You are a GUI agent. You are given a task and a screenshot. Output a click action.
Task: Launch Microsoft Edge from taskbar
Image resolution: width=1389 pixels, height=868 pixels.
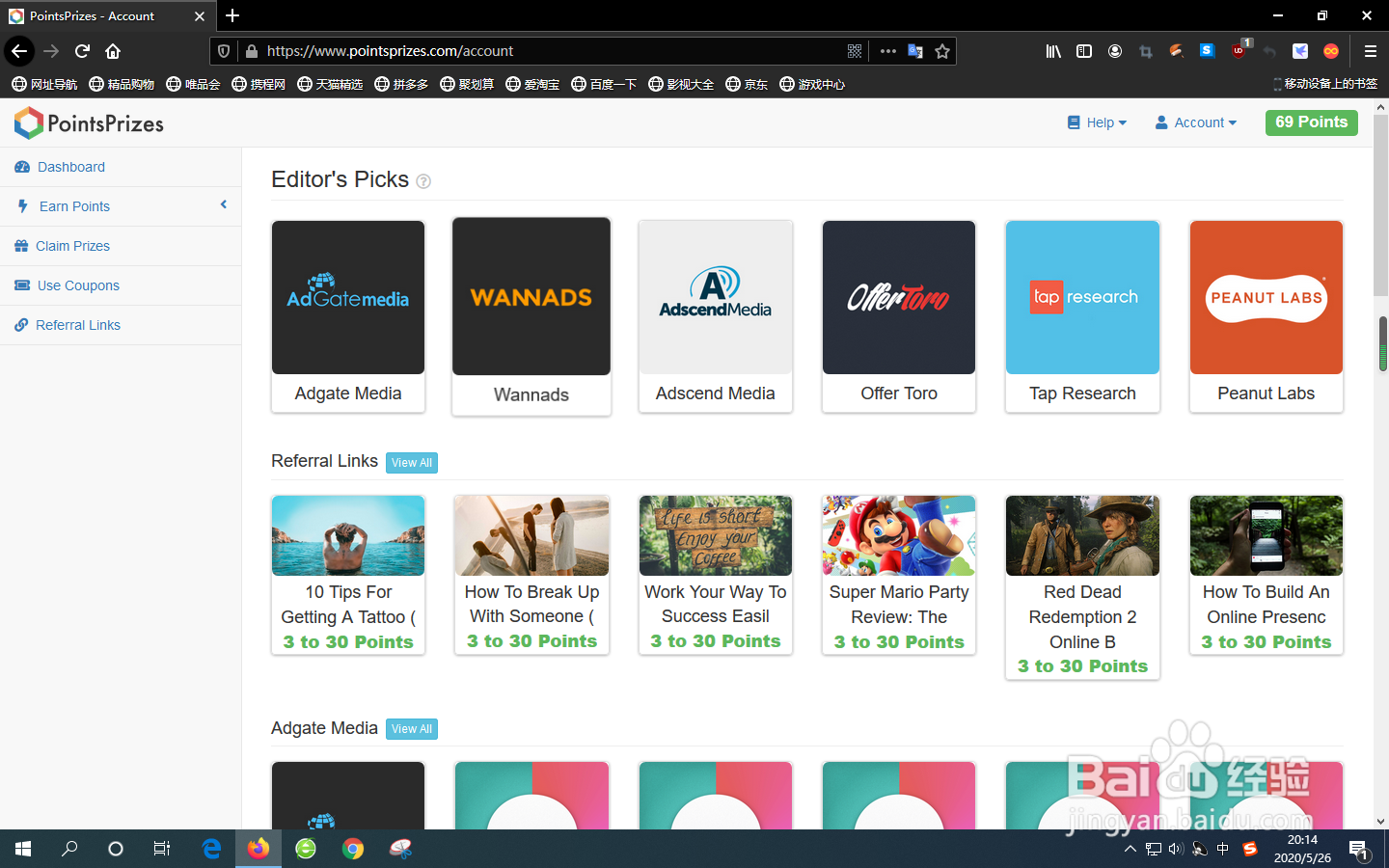(212, 849)
